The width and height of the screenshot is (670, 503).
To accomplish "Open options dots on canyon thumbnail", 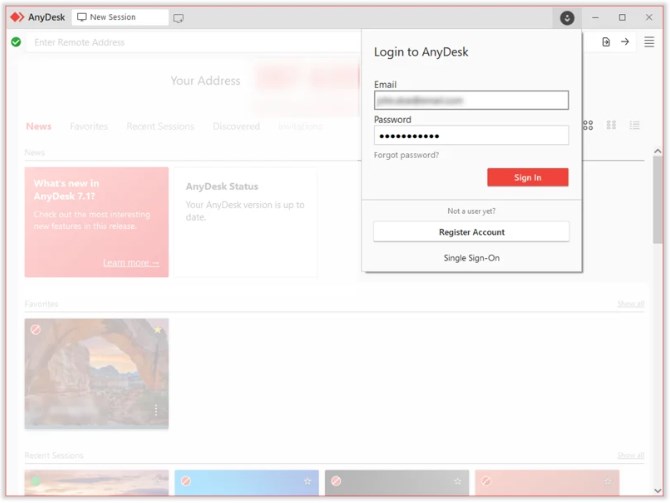I will click(156, 410).
